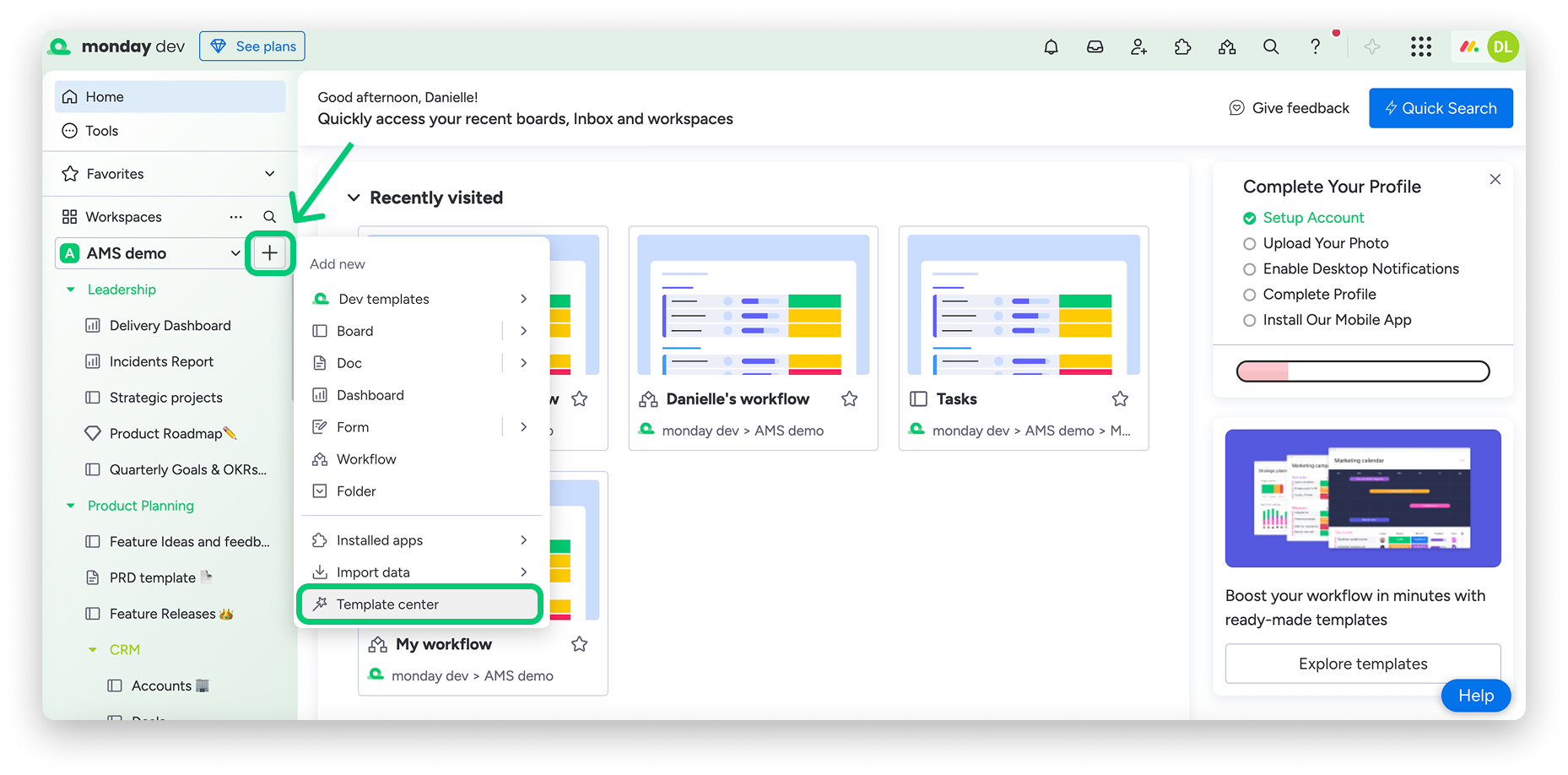Open the AMS demo workspace dropdown

(235, 253)
